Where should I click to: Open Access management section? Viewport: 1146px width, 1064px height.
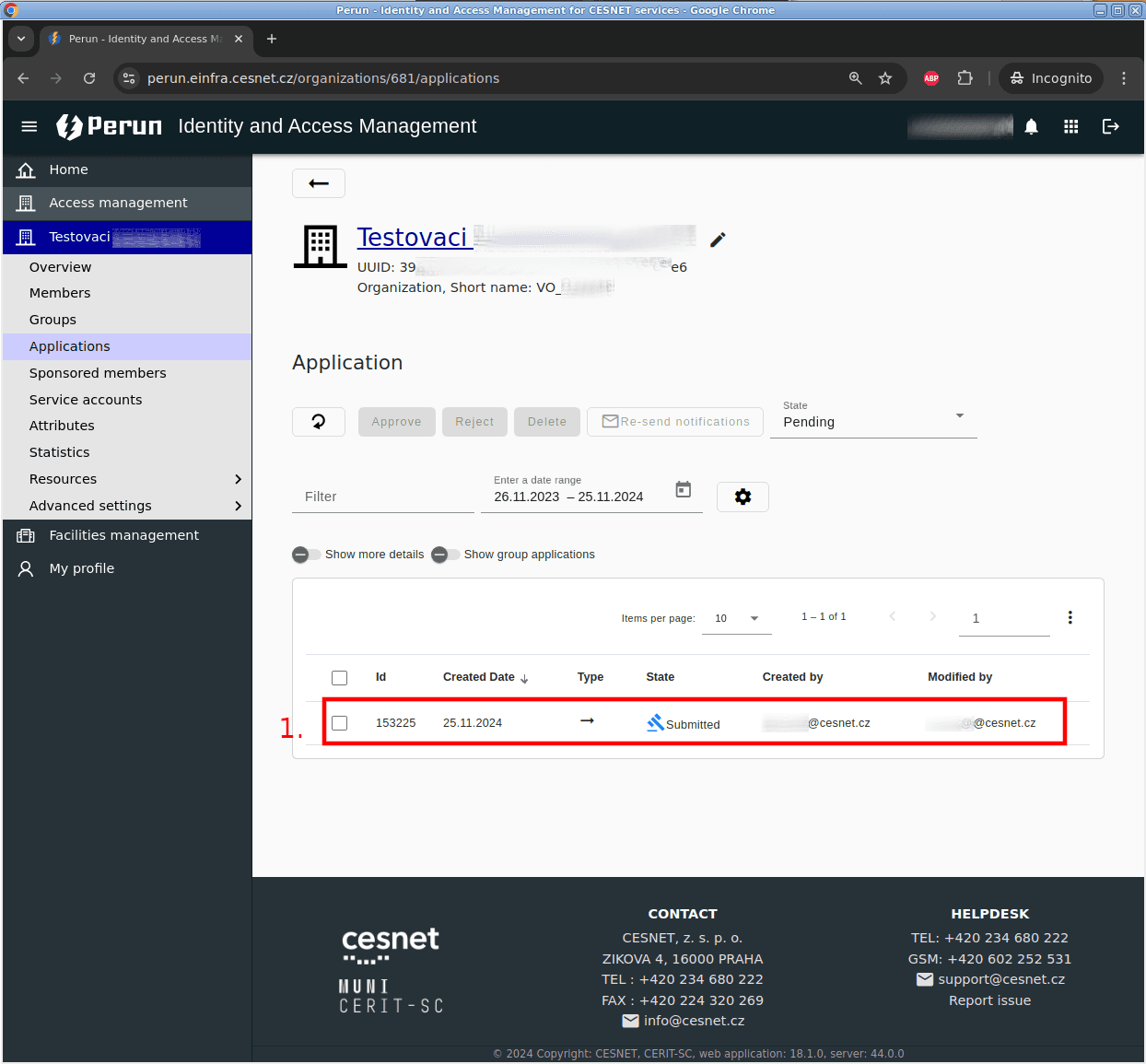[x=127, y=203]
